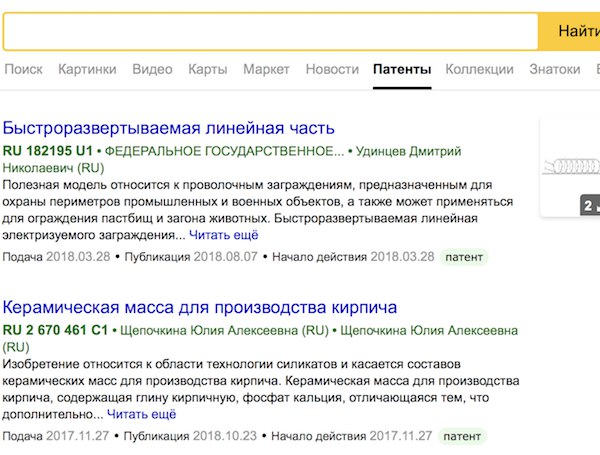Click filing date 2017.11.27 after Подача
This screenshot has height=455, width=600.
pos(77,436)
